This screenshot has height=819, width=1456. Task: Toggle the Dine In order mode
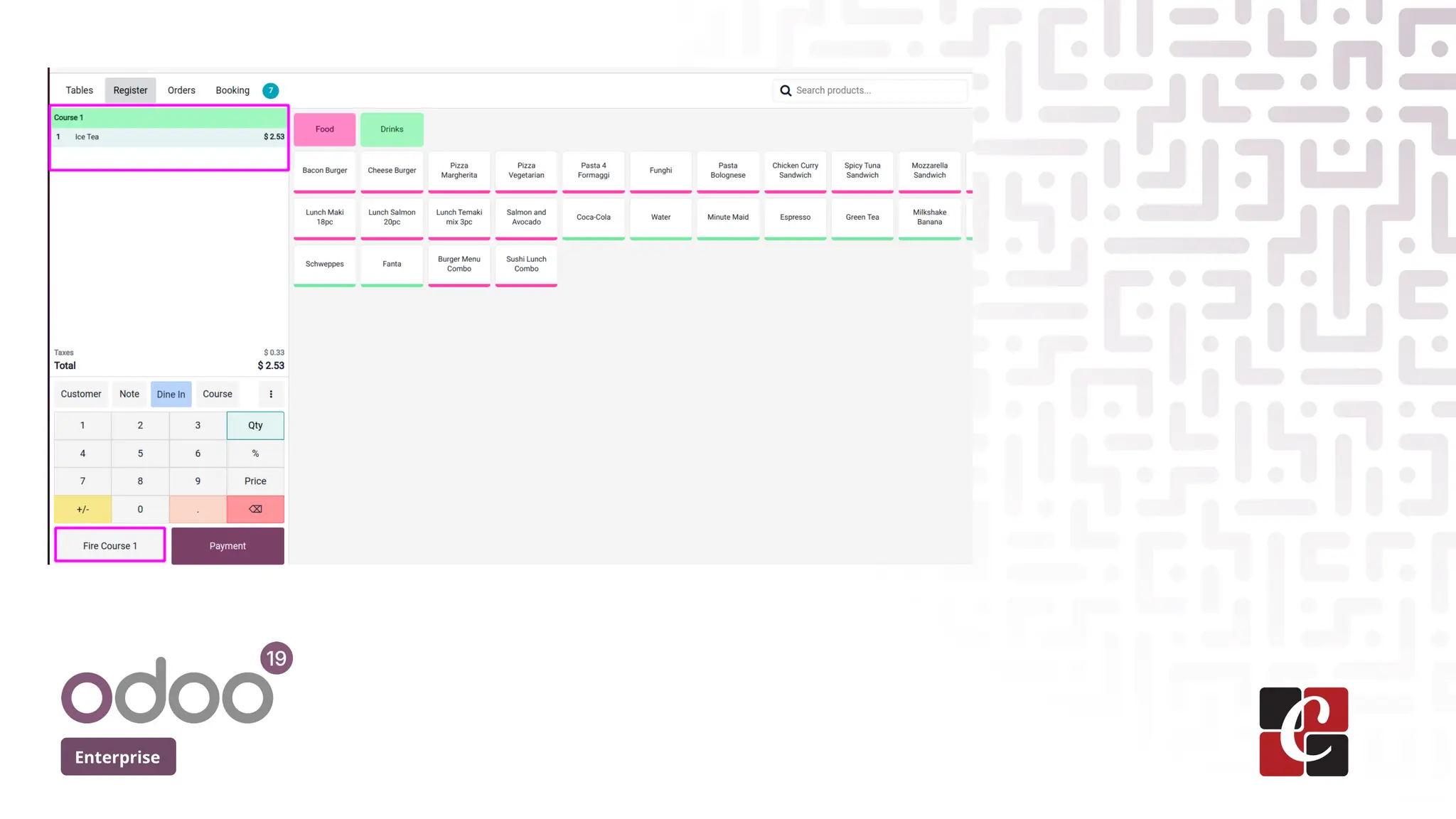[171, 394]
